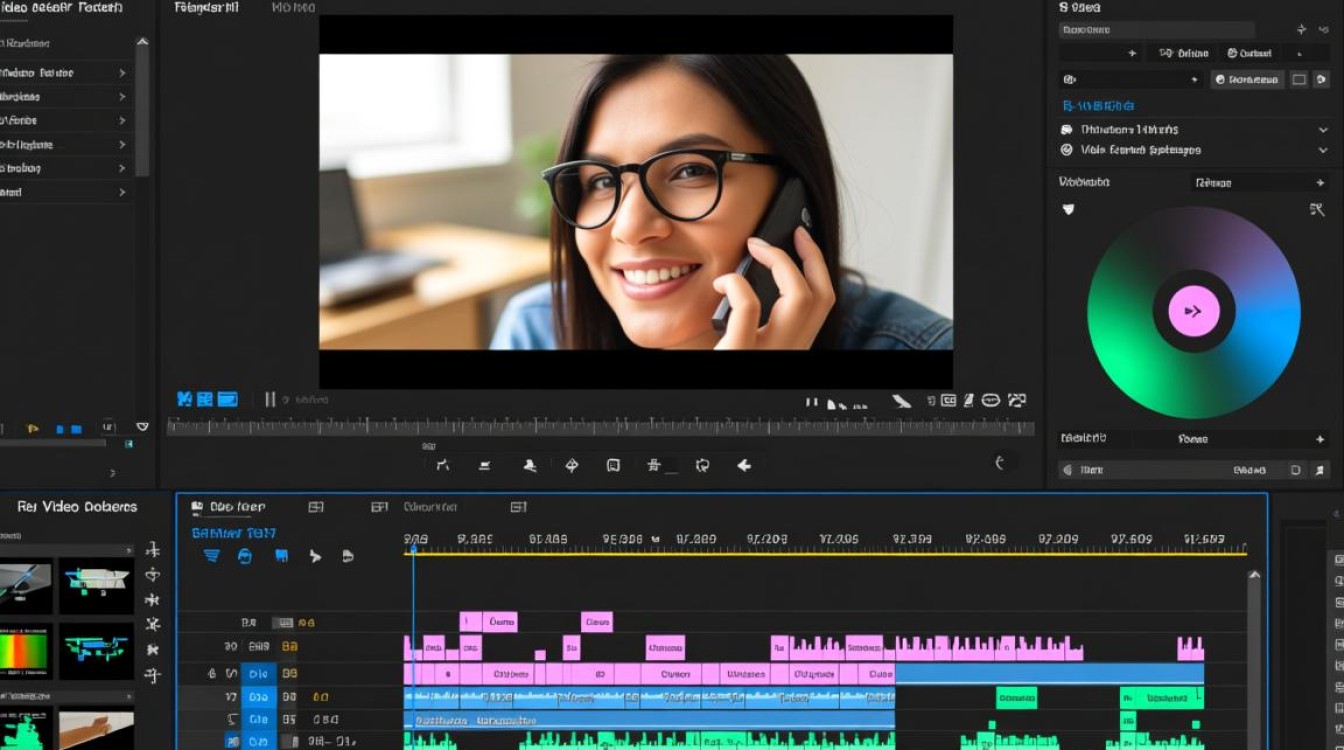Click the blue rectangle icon under the preview's left corner

coord(228,399)
